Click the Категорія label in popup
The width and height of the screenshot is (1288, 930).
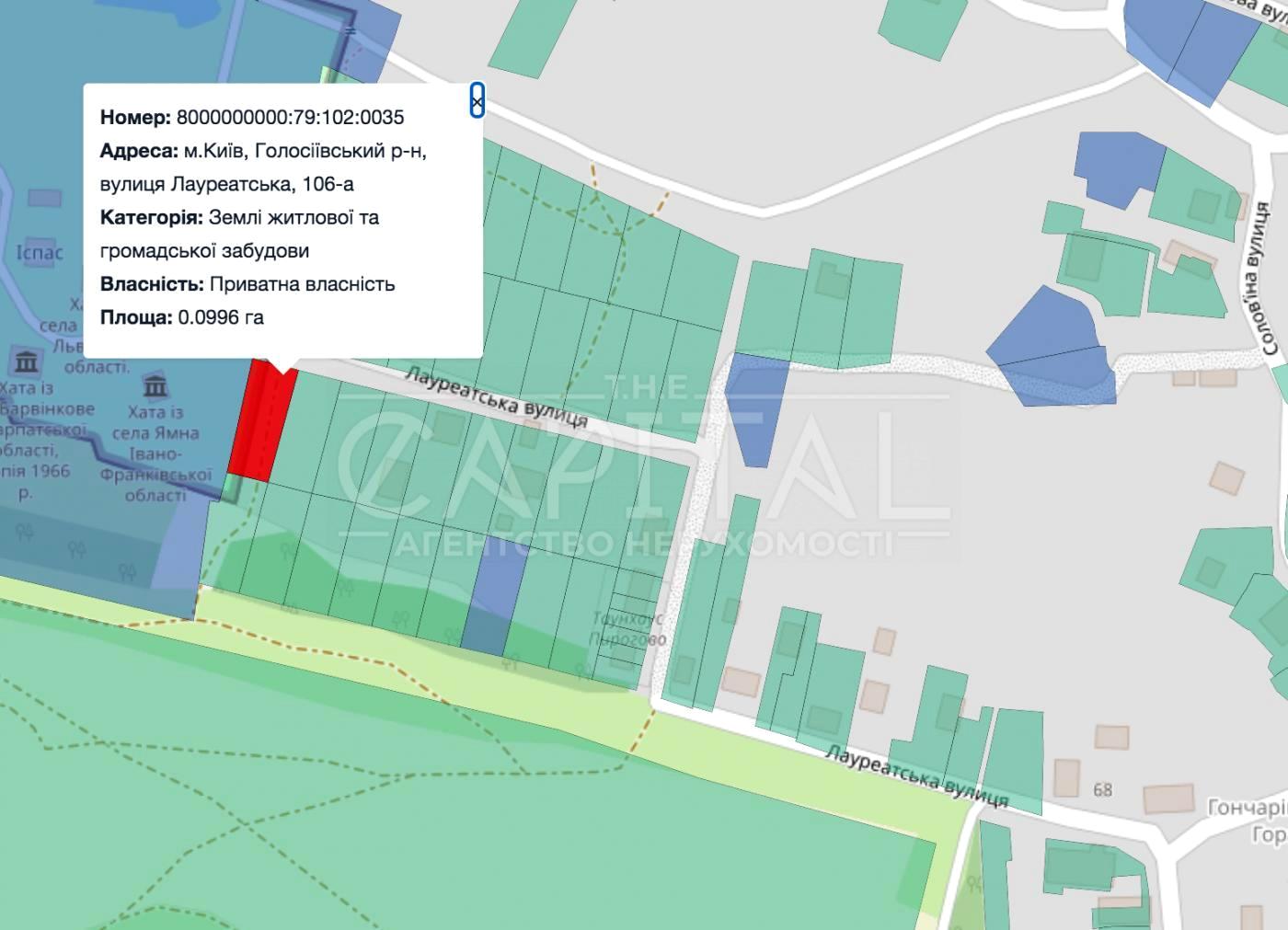click(x=151, y=218)
